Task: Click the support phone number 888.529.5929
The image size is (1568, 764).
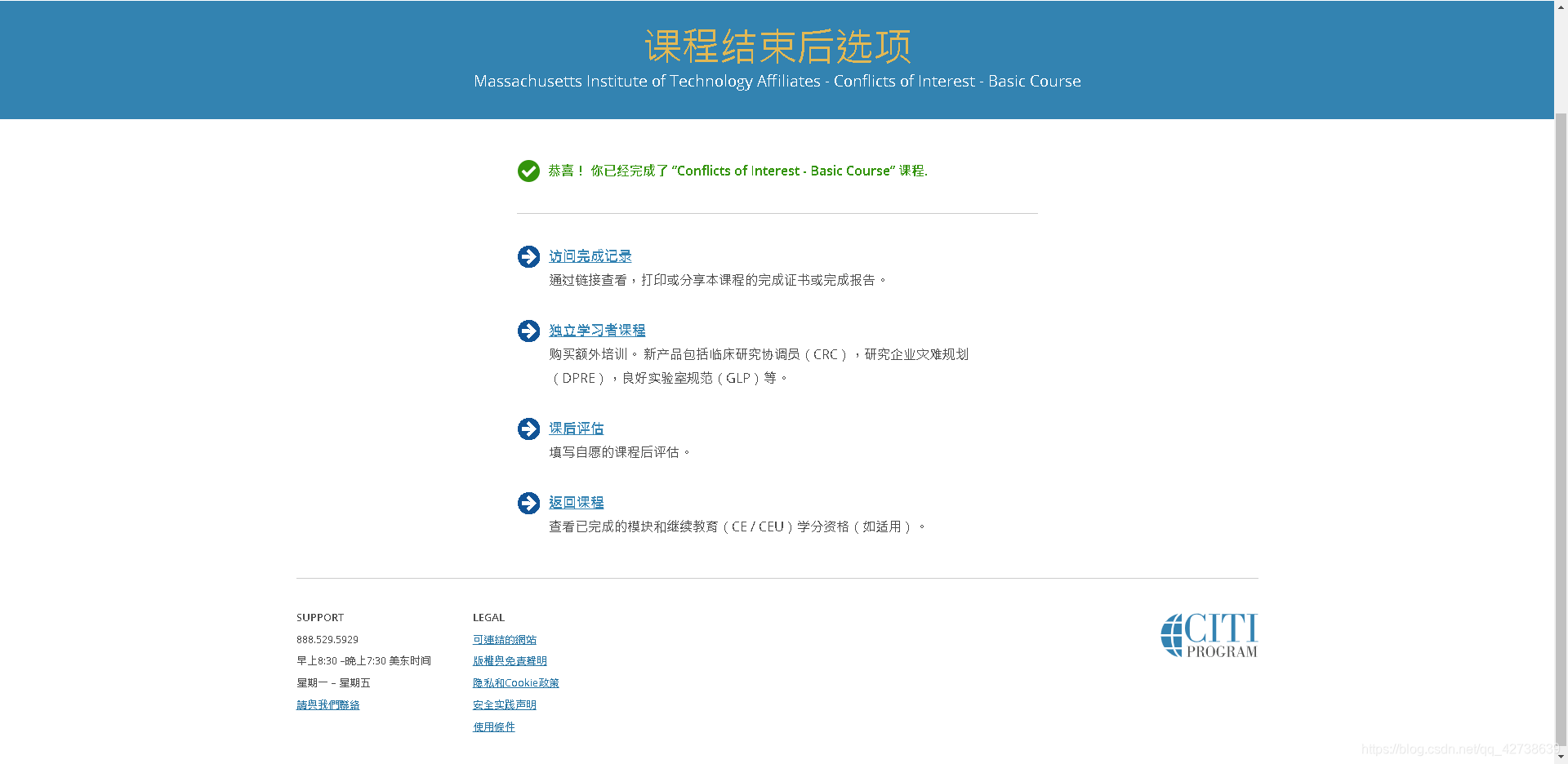Action: tap(327, 640)
